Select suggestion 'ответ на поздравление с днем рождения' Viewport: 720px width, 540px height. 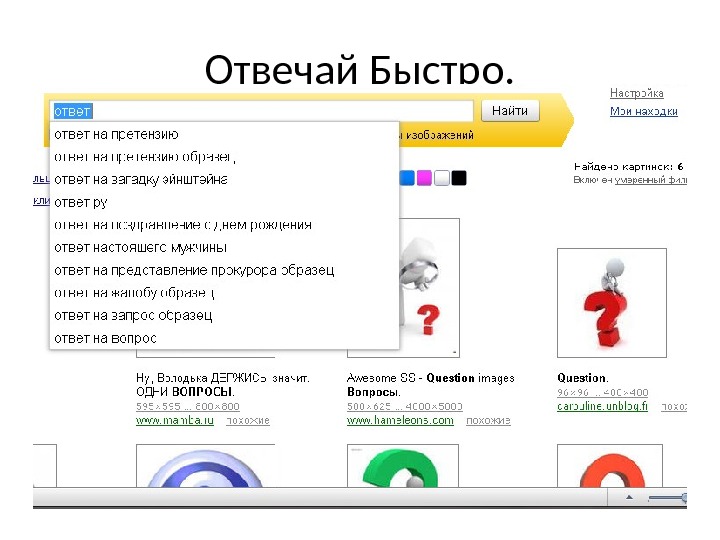[224, 225]
